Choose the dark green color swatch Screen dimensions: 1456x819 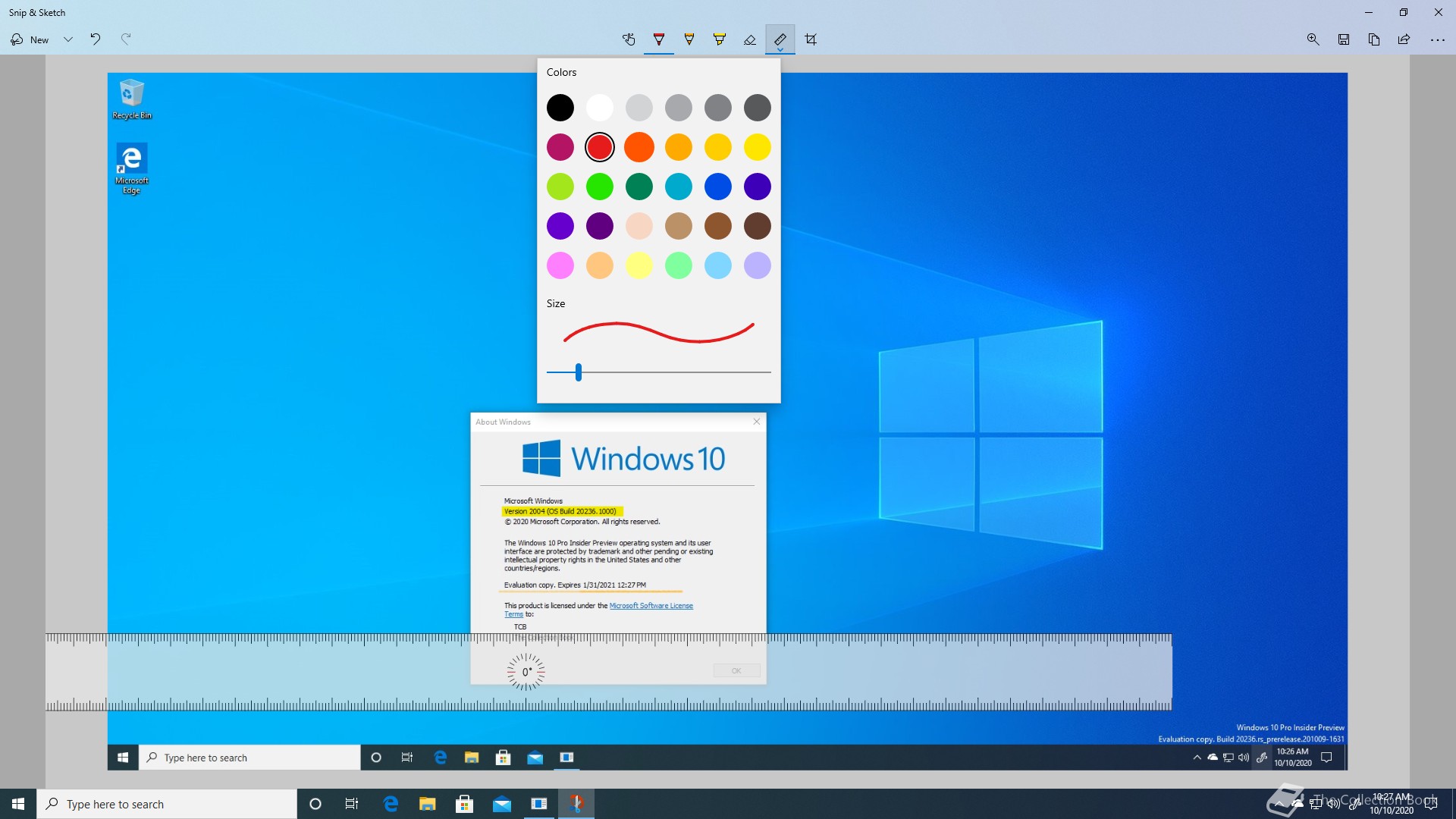pyautogui.click(x=639, y=187)
